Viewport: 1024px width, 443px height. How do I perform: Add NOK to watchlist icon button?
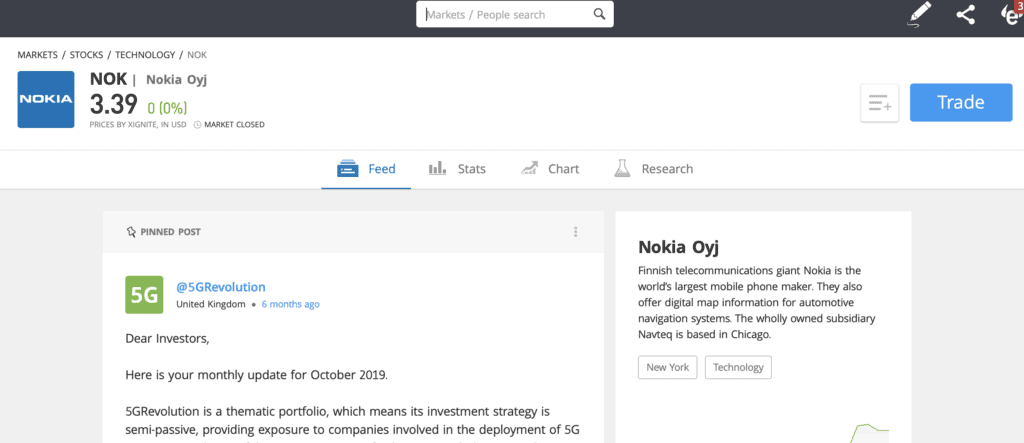pos(880,103)
